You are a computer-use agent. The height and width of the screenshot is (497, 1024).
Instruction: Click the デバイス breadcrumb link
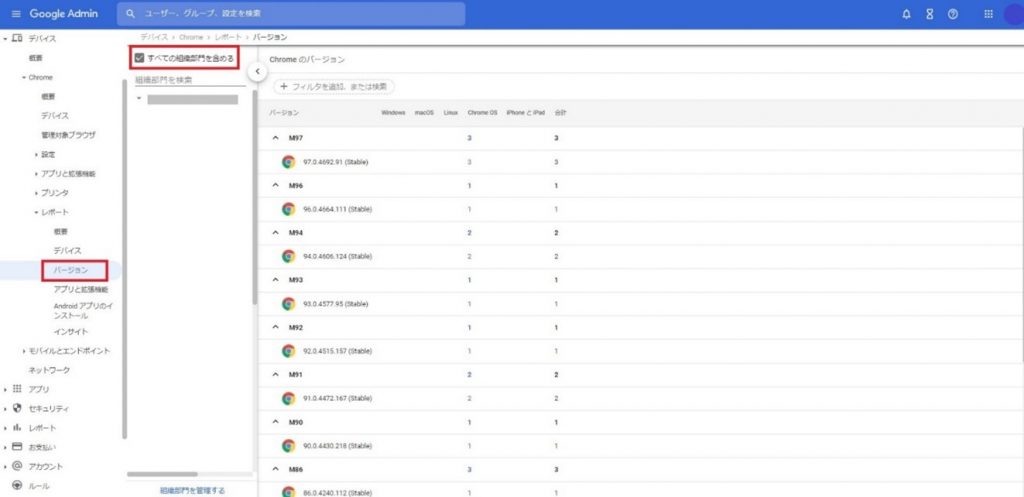pyautogui.click(x=154, y=38)
